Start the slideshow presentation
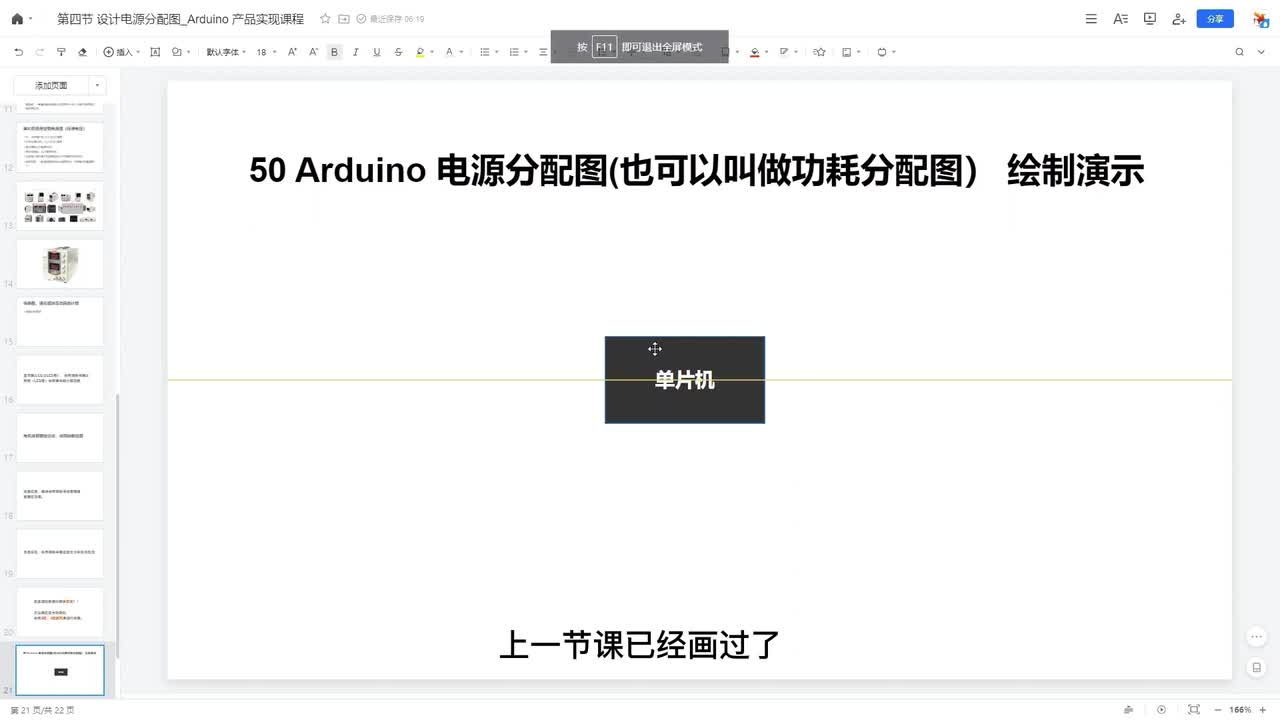This screenshot has height=720, width=1280. (x=1150, y=19)
